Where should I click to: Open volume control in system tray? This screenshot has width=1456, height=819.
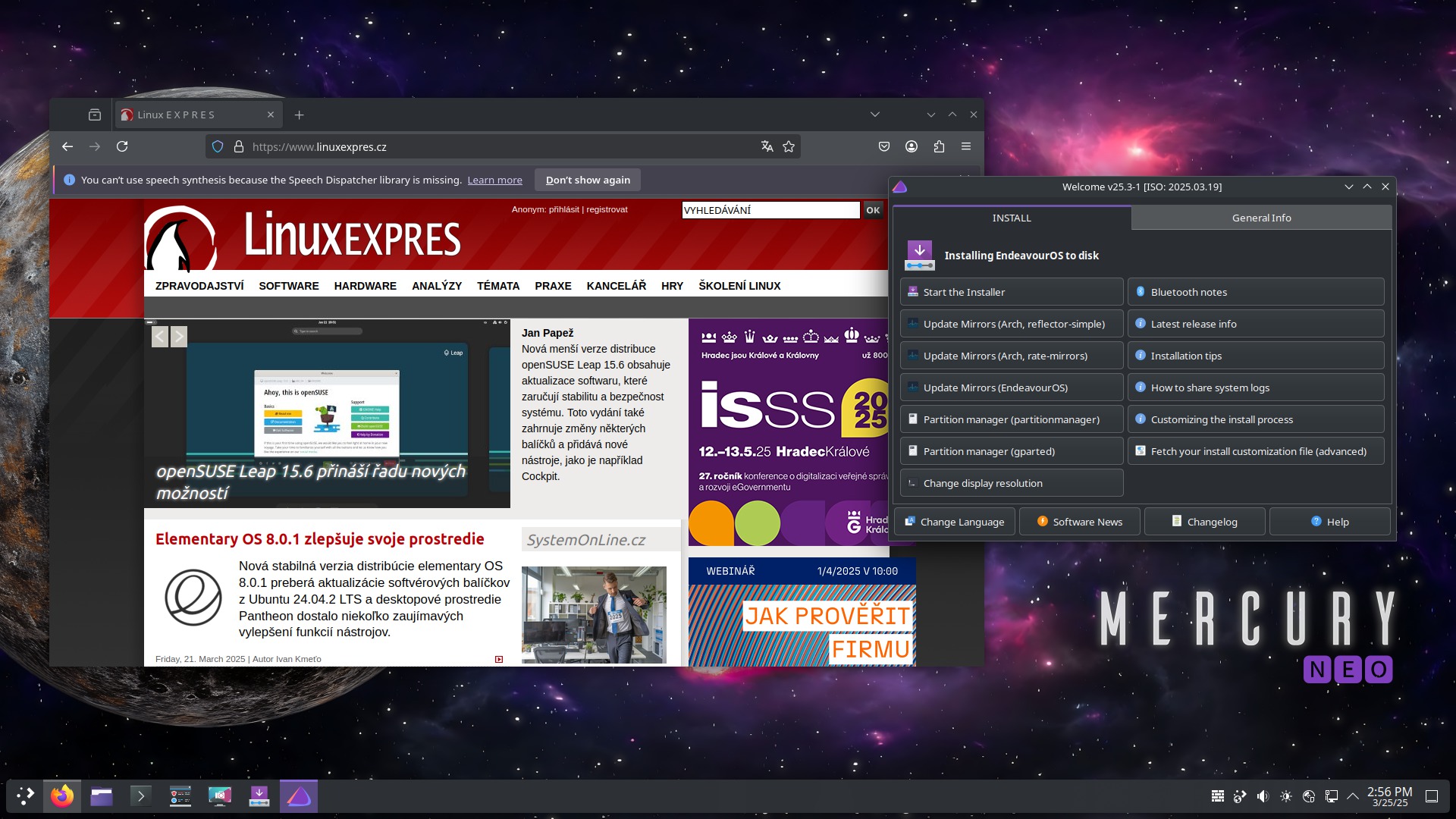coord(1263,796)
